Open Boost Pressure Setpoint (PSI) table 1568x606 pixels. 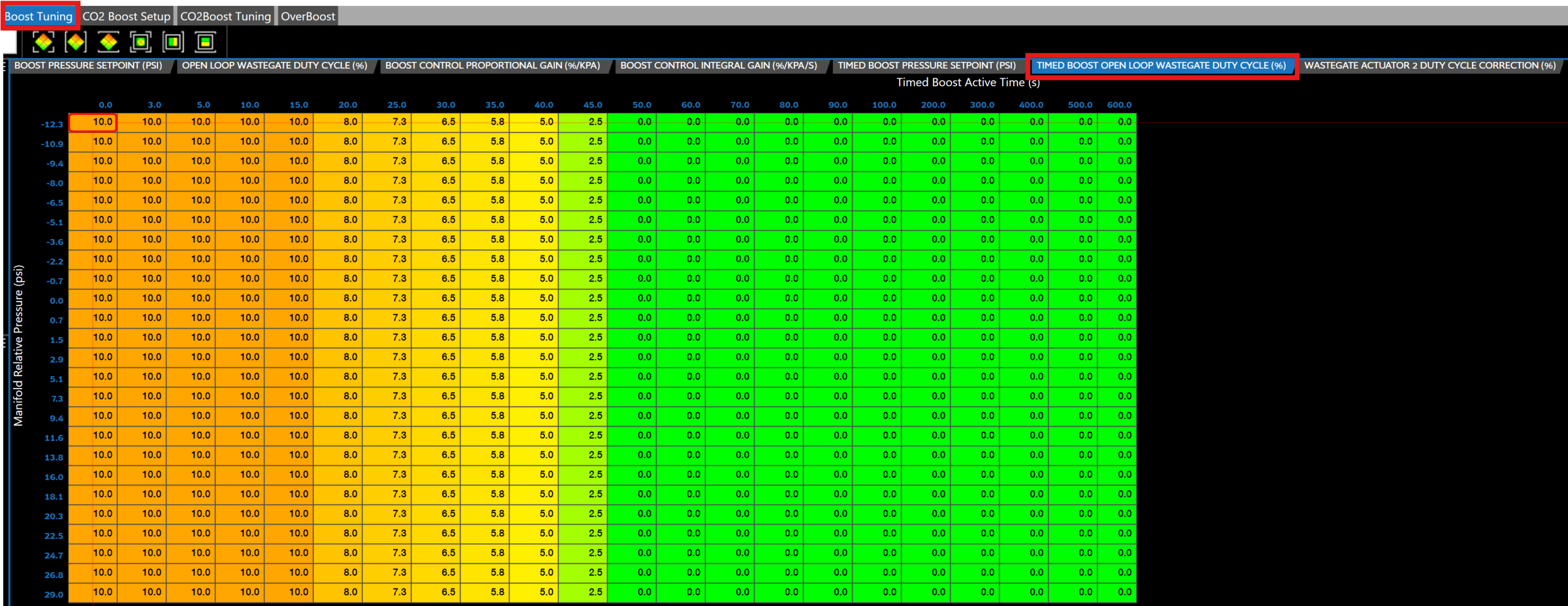88,66
